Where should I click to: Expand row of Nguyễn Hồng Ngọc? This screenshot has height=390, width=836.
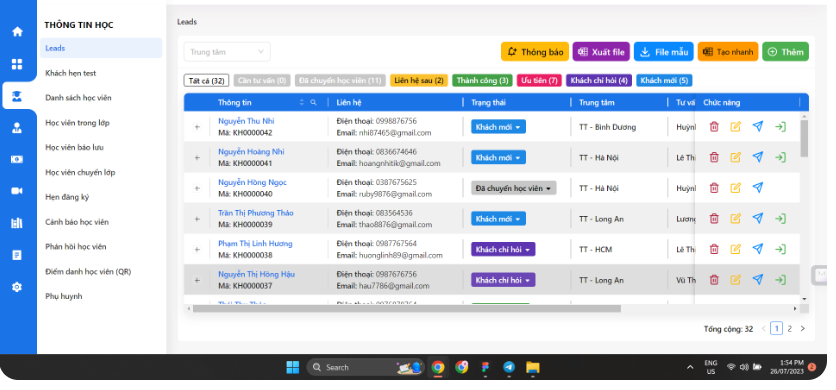coord(197,188)
